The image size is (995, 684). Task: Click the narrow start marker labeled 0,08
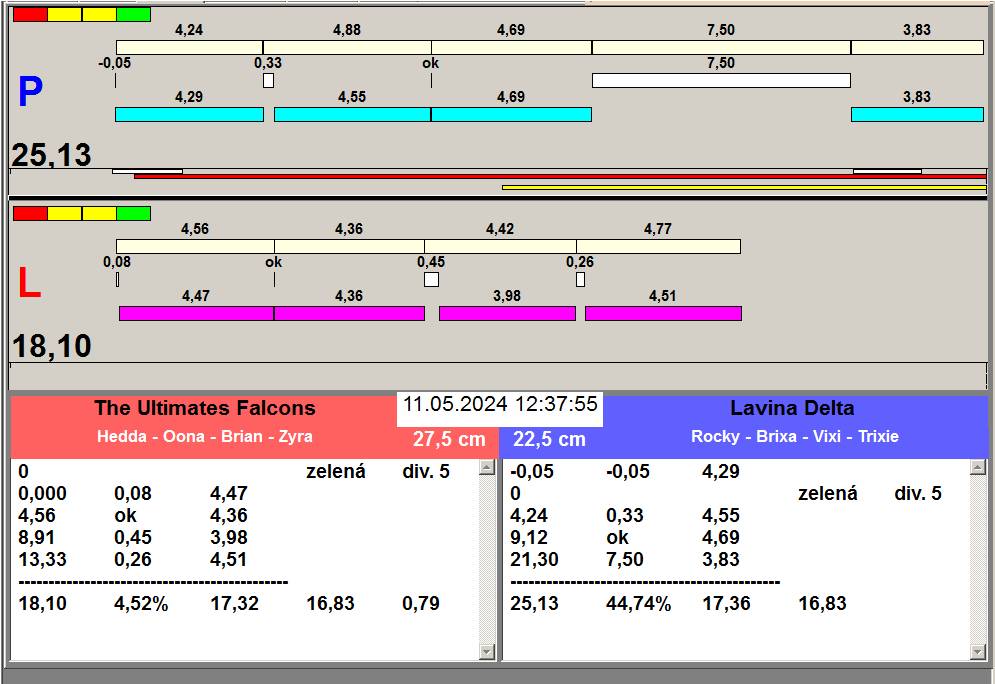117,280
